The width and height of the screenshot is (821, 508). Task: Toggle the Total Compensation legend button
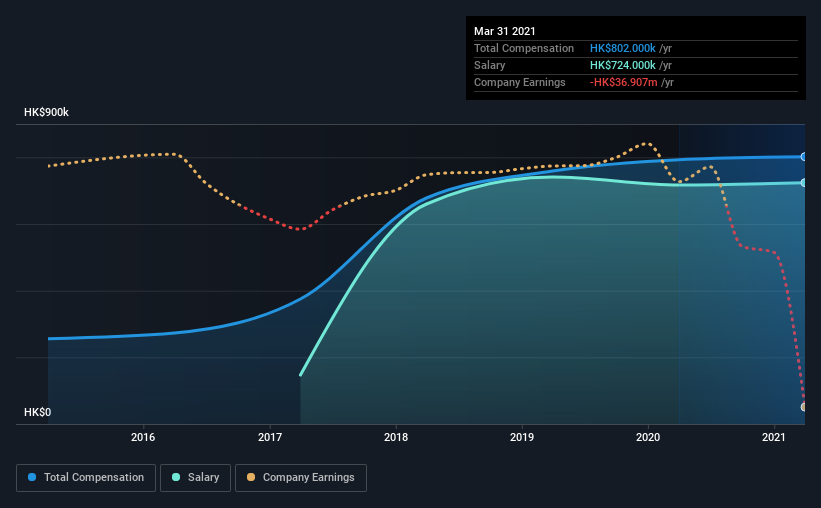tap(86, 478)
